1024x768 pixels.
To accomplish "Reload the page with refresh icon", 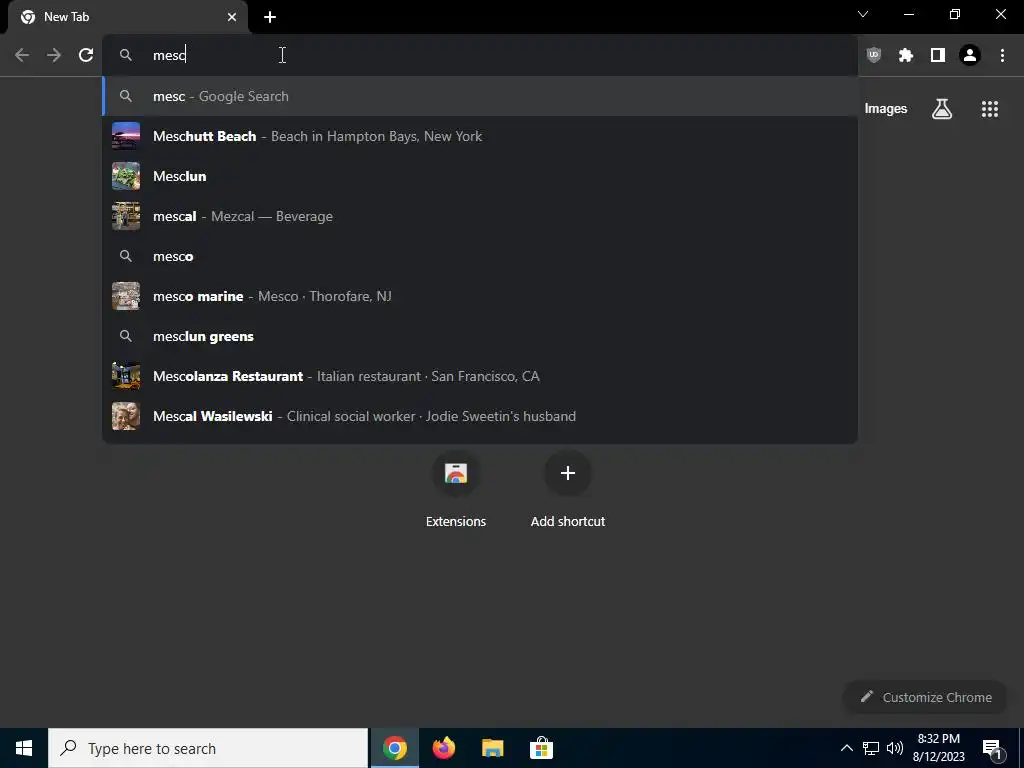I will point(86,55).
